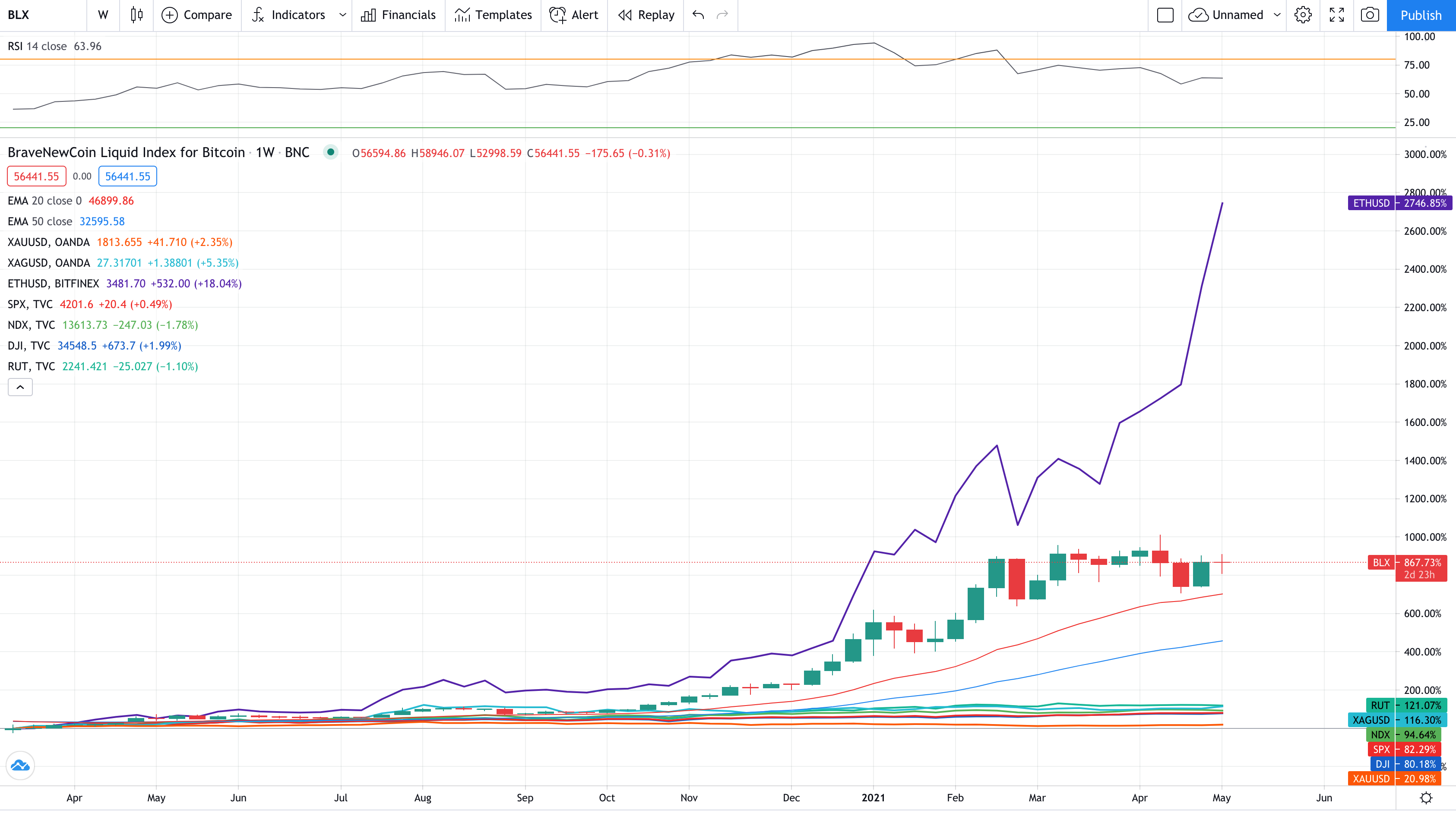Image resolution: width=1456 pixels, height=813 pixels.
Task: Open the Templates menu
Action: pyautogui.click(x=493, y=15)
